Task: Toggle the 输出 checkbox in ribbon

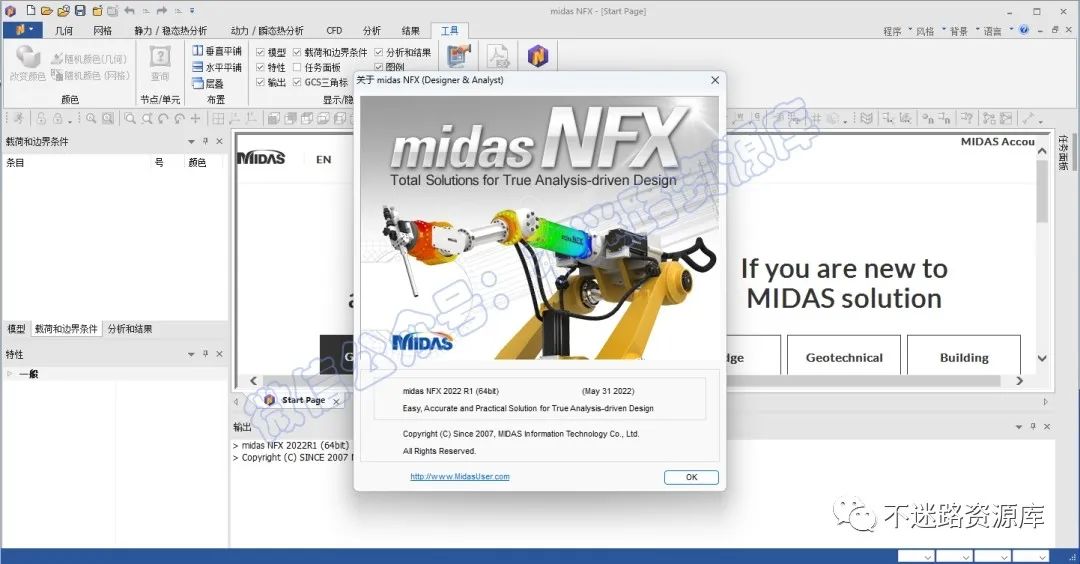Action: [260, 83]
